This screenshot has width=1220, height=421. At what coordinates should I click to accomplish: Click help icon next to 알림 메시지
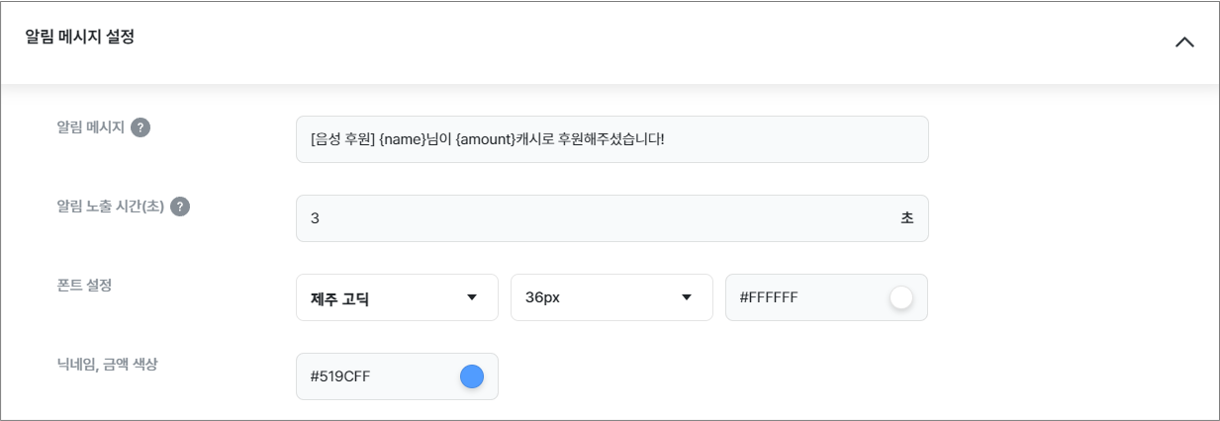[x=141, y=128]
